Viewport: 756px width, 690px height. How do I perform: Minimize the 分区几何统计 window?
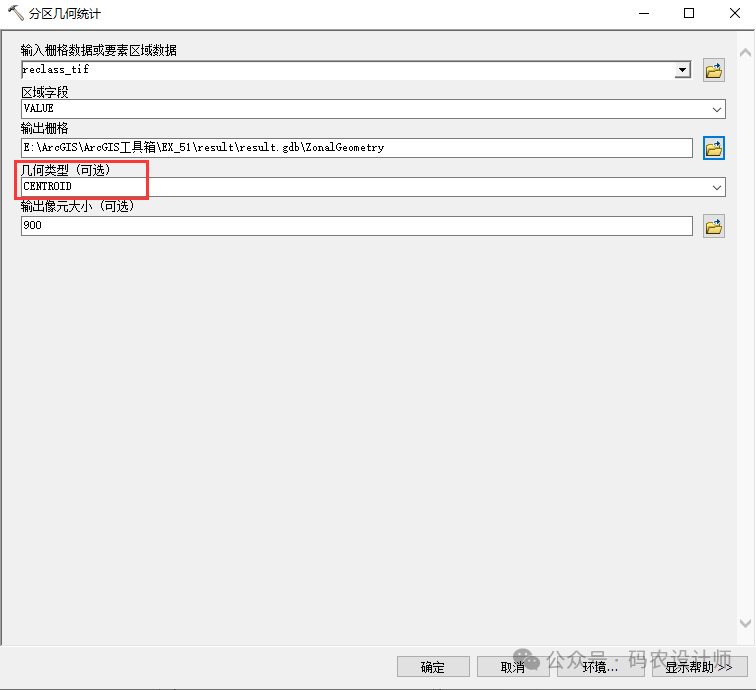pyautogui.click(x=642, y=14)
